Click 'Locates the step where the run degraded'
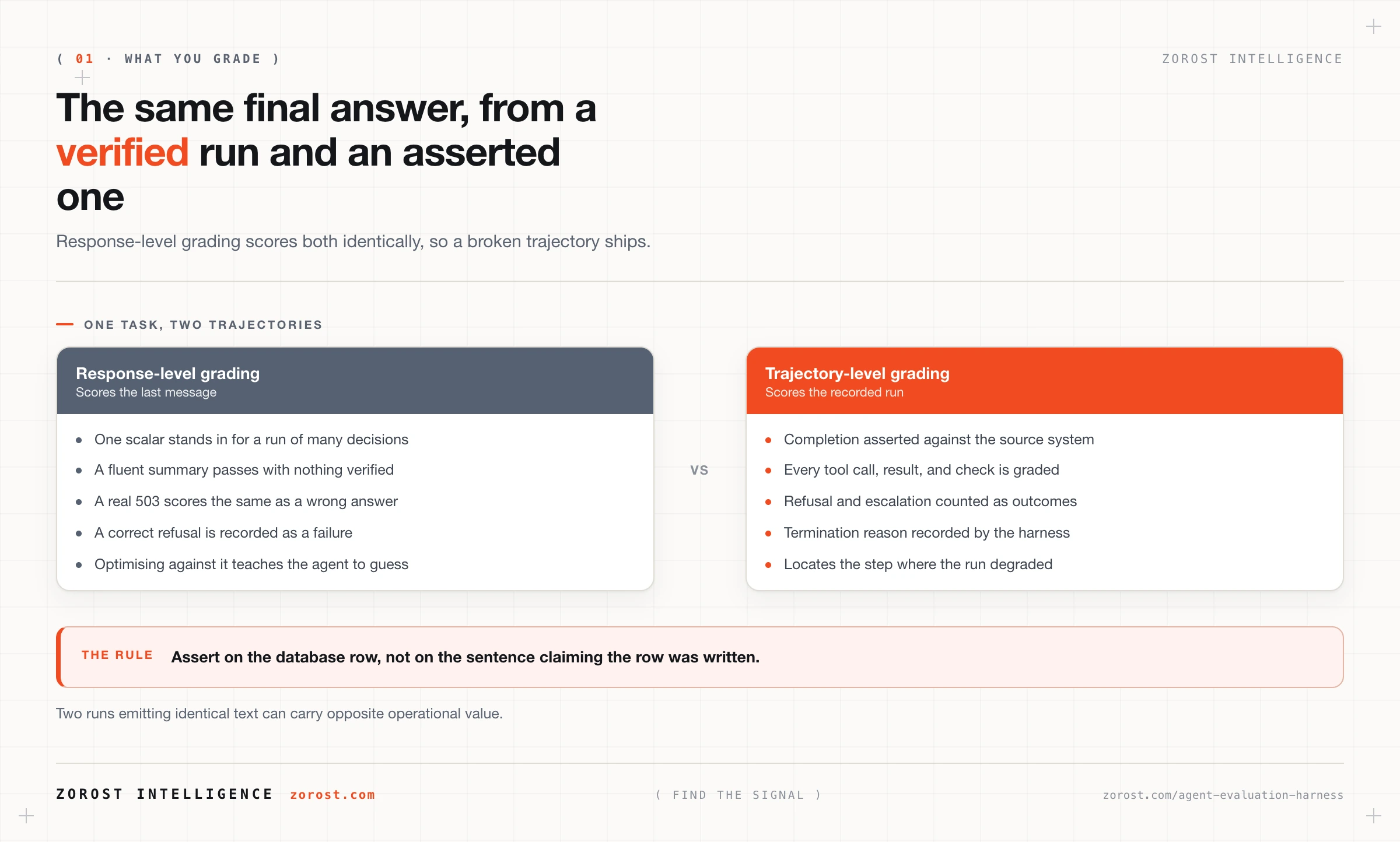This screenshot has width=1400, height=842. [918, 564]
